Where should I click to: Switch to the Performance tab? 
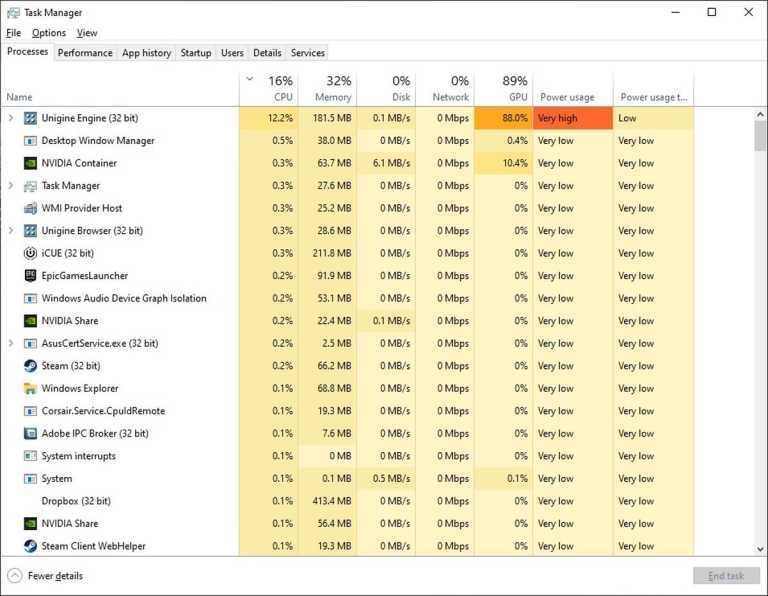coord(85,53)
